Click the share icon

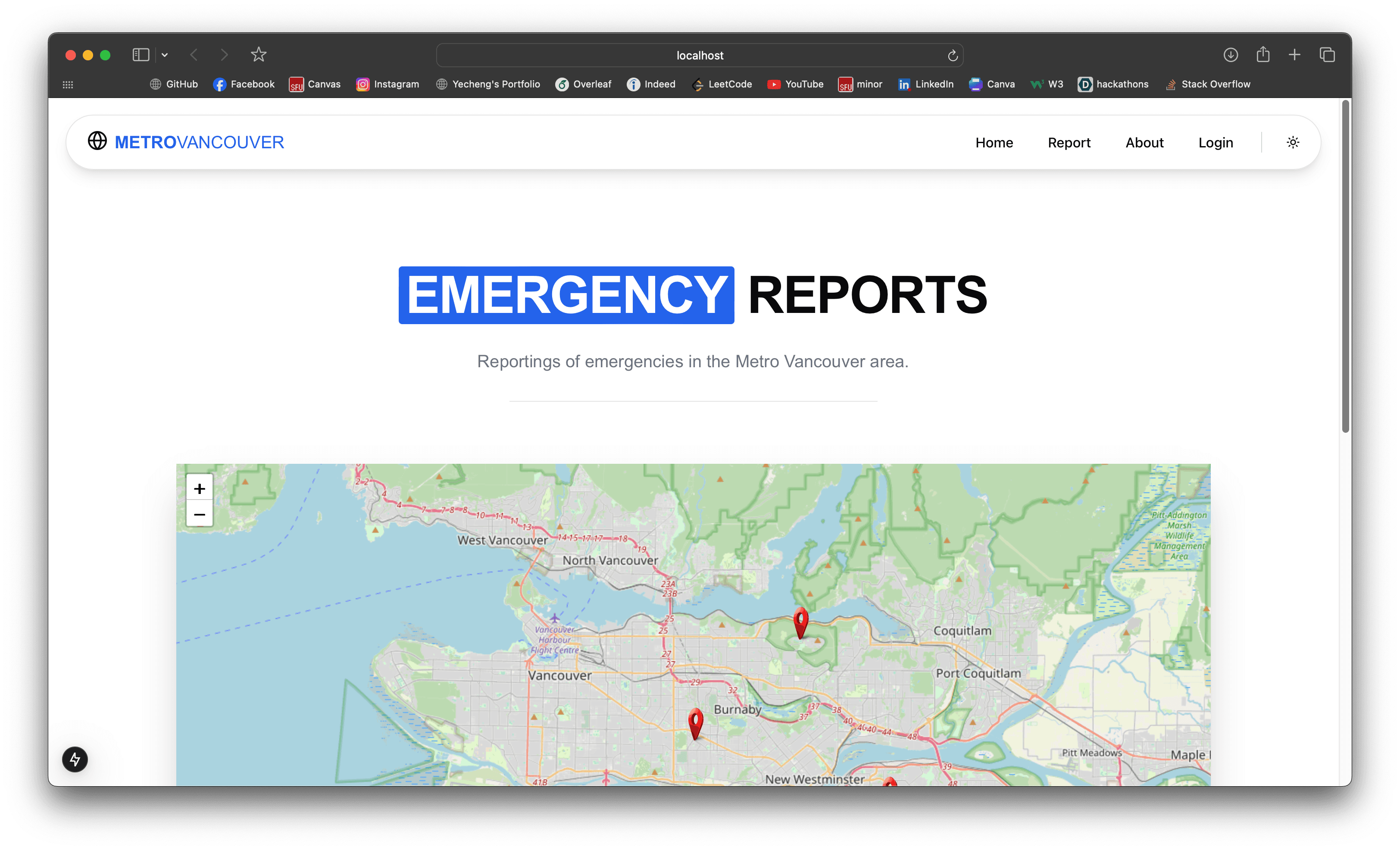click(1263, 55)
